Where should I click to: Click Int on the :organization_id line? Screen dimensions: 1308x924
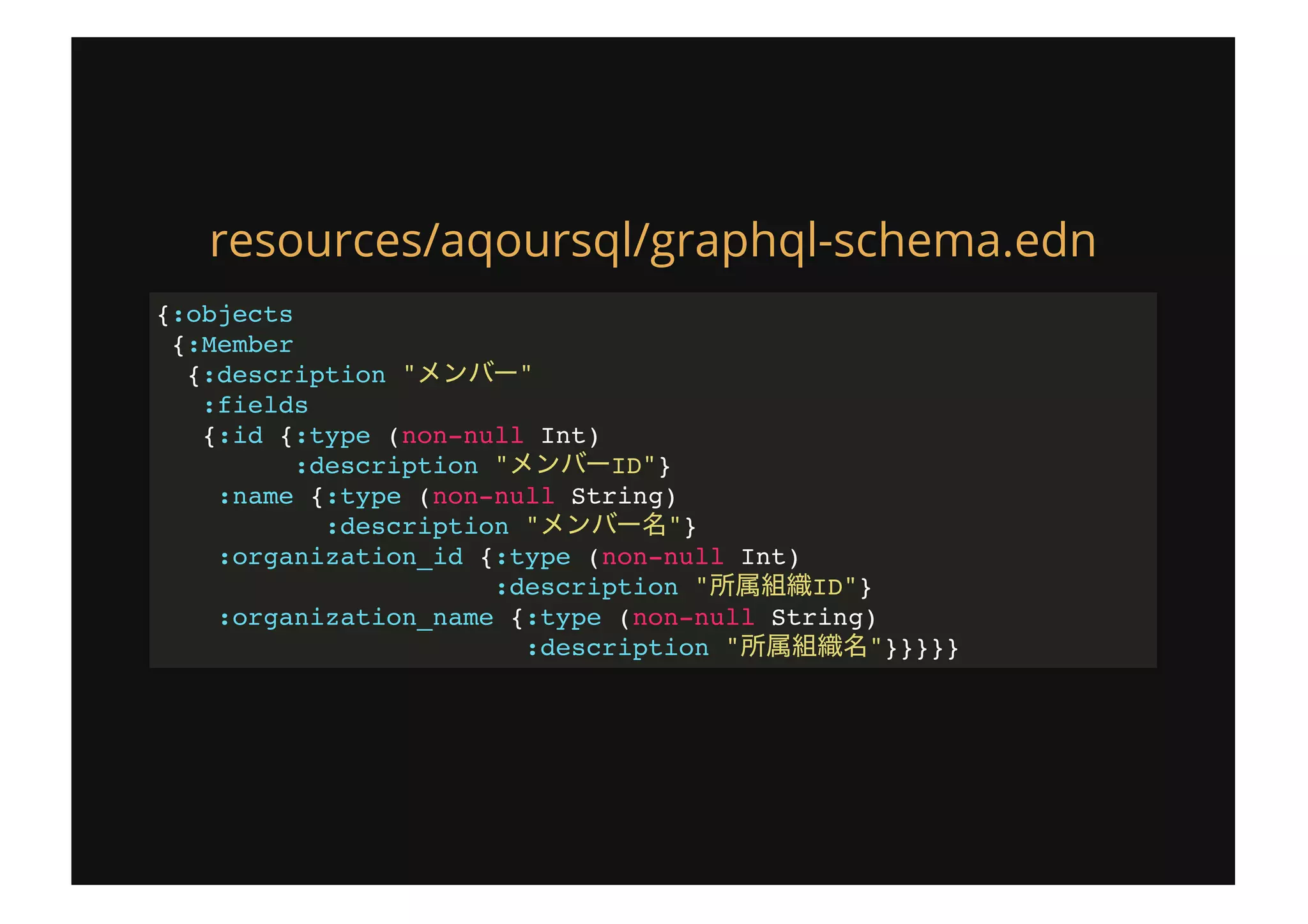click(763, 557)
